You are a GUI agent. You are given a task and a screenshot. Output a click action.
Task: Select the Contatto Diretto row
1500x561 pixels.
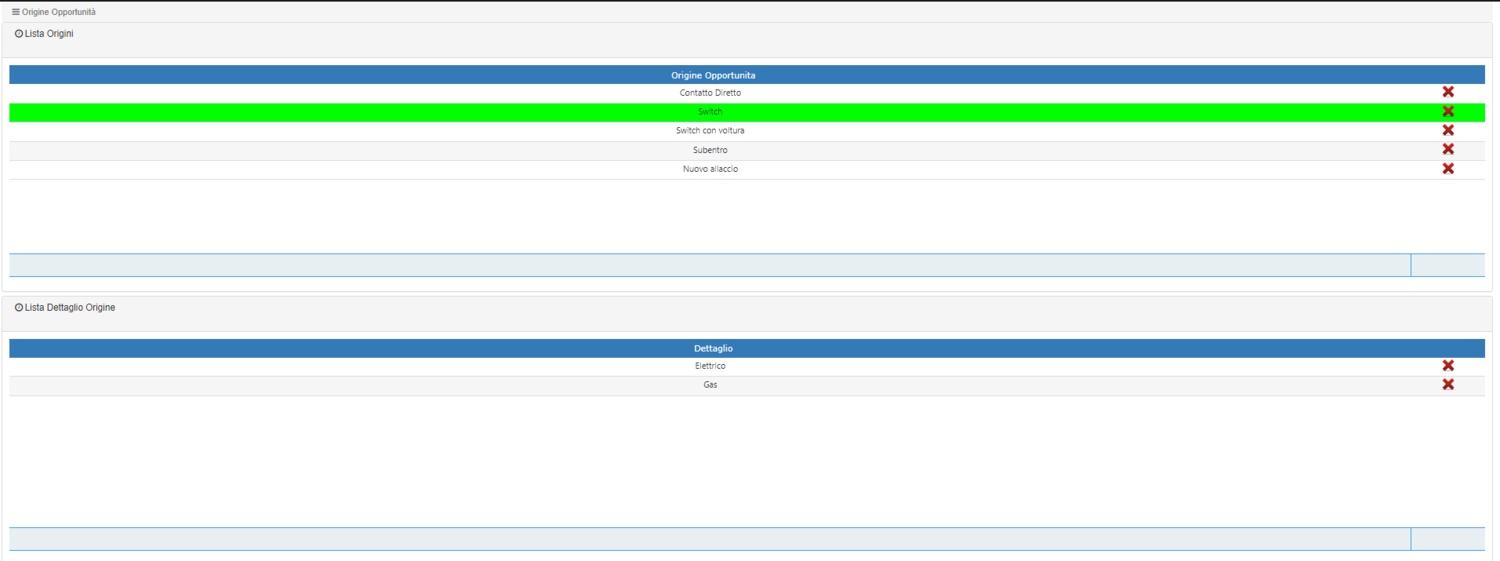coord(747,93)
